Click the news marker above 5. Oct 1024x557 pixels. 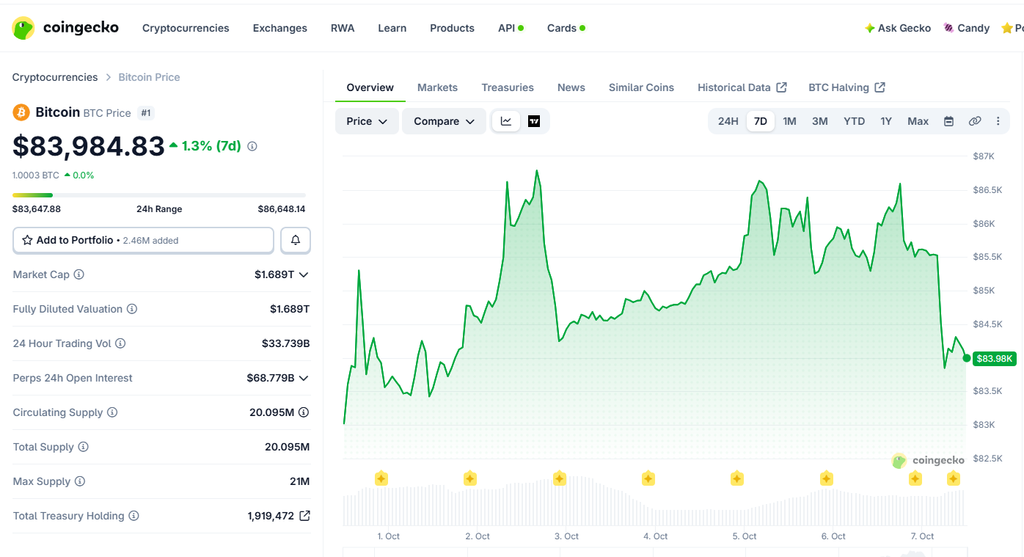[737, 479]
